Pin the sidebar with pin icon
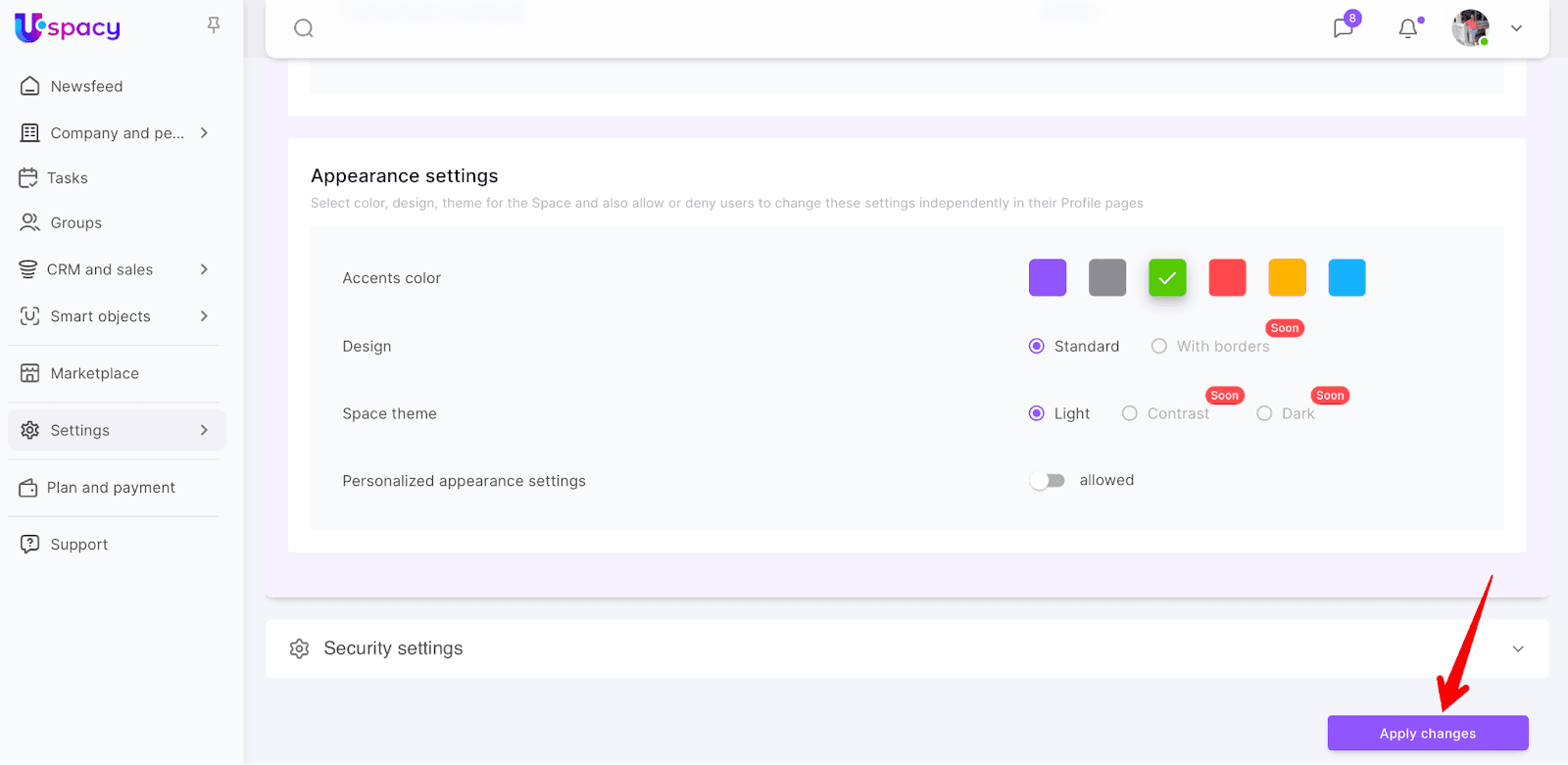This screenshot has width=1568, height=765. coord(214,25)
